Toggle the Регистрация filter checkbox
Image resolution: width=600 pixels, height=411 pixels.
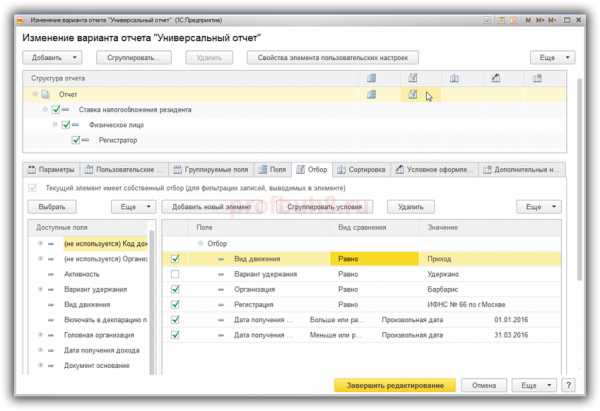click(175, 305)
